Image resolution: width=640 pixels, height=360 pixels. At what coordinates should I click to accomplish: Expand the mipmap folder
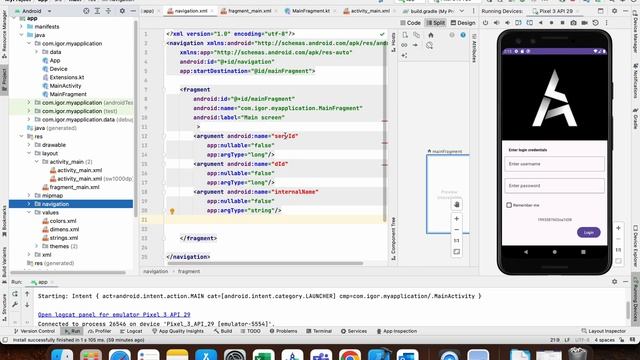tap(29, 196)
